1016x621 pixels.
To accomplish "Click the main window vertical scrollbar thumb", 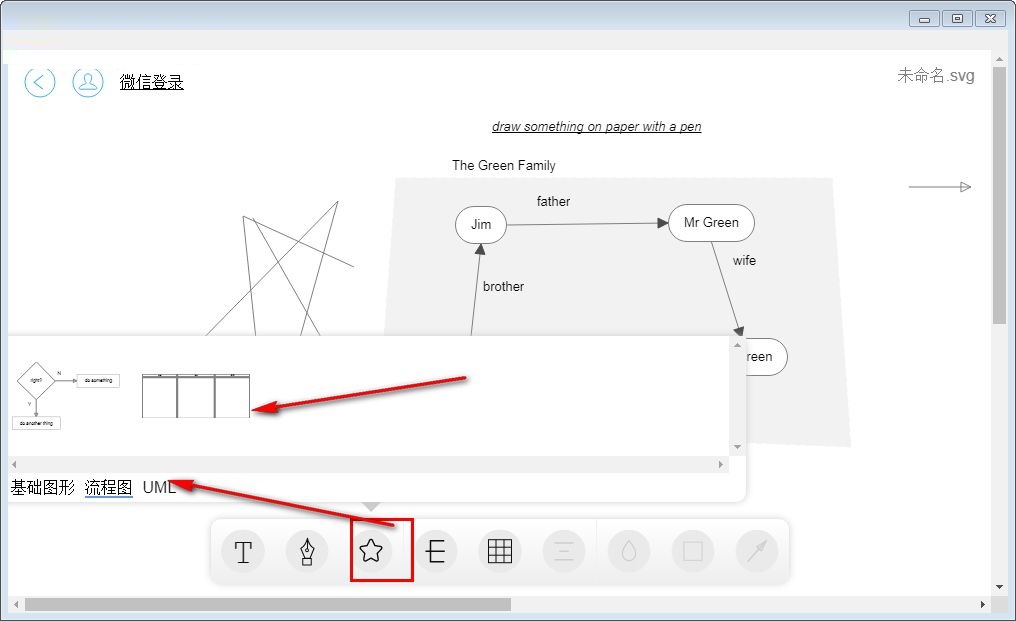I will click(999, 193).
